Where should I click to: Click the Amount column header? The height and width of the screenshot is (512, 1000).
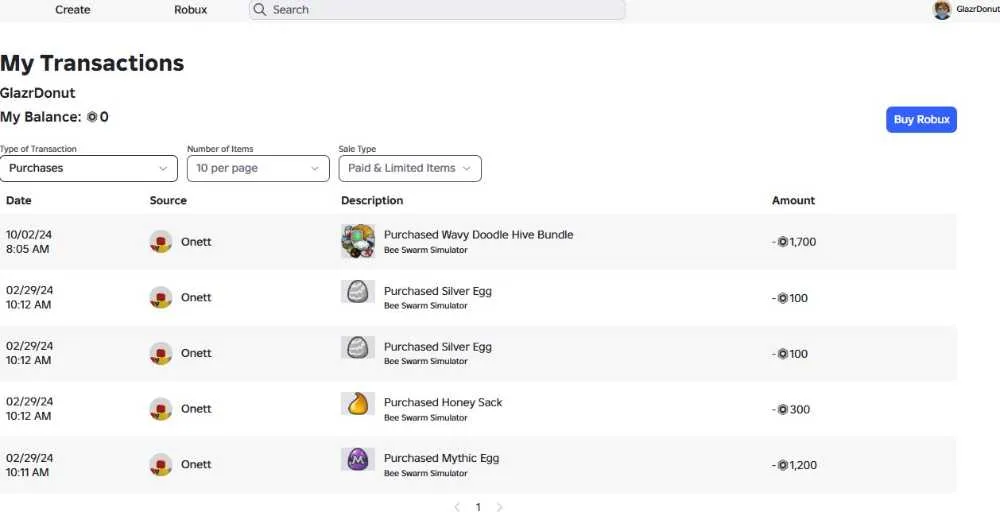tap(793, 200)
